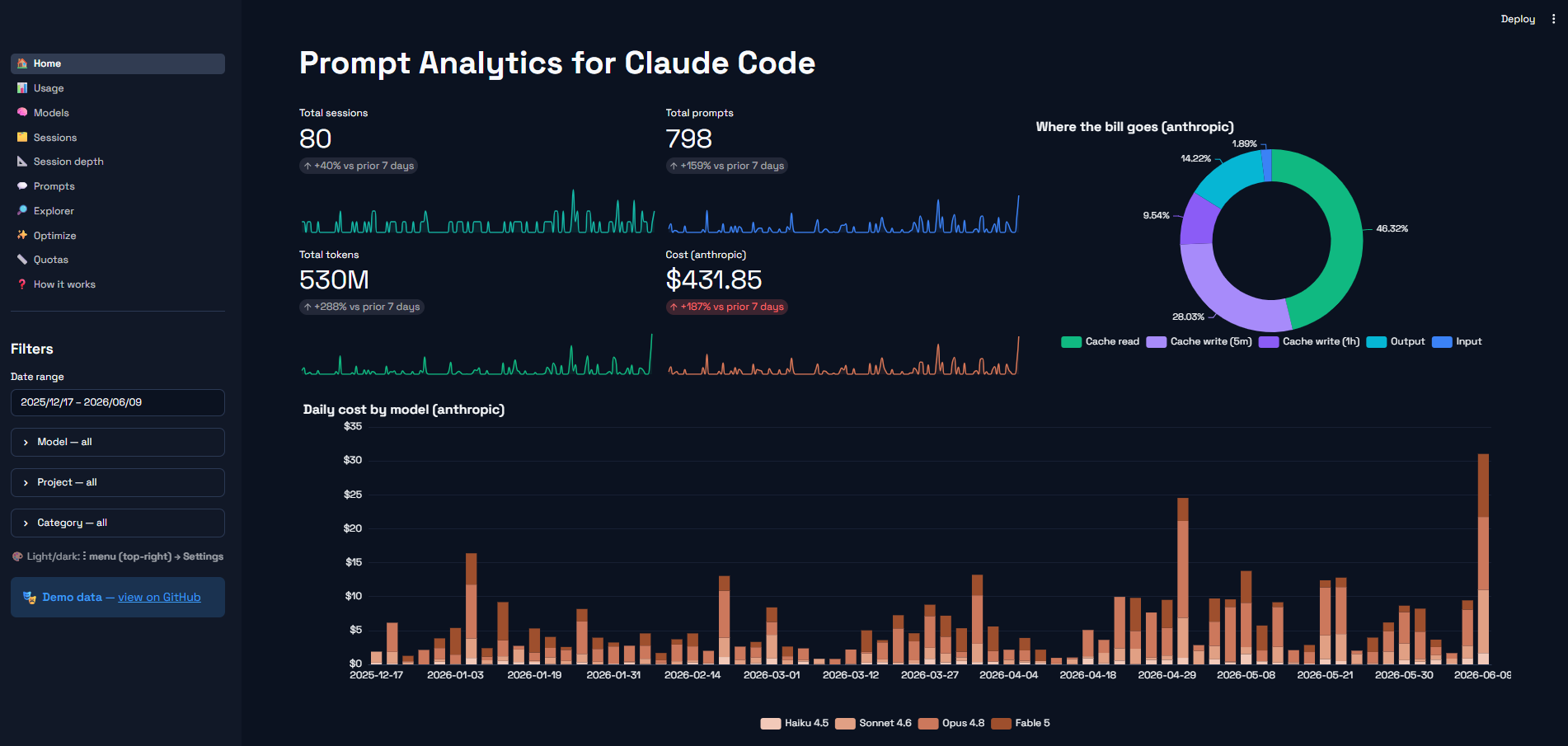Toggle Input legend entry in donut chart

tap(1458, 342)
